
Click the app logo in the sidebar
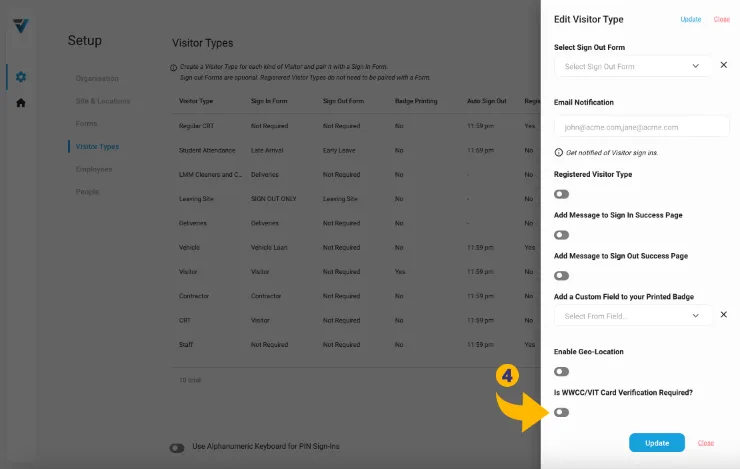pos(21,25)
